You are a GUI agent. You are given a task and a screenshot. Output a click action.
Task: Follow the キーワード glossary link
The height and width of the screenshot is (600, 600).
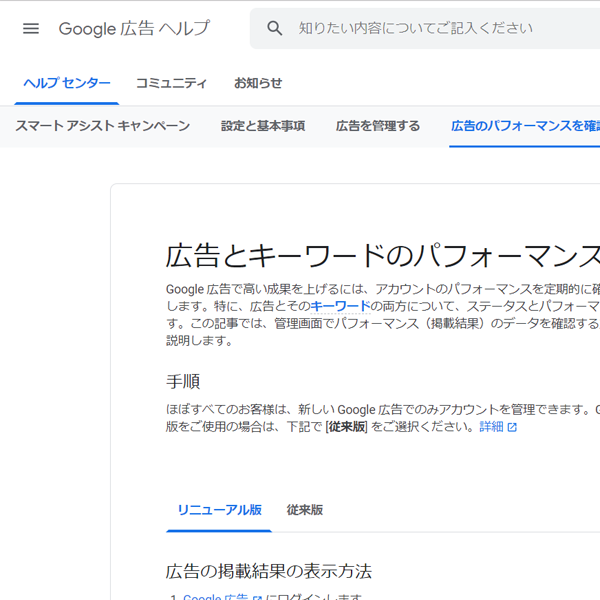click(340, 306)
